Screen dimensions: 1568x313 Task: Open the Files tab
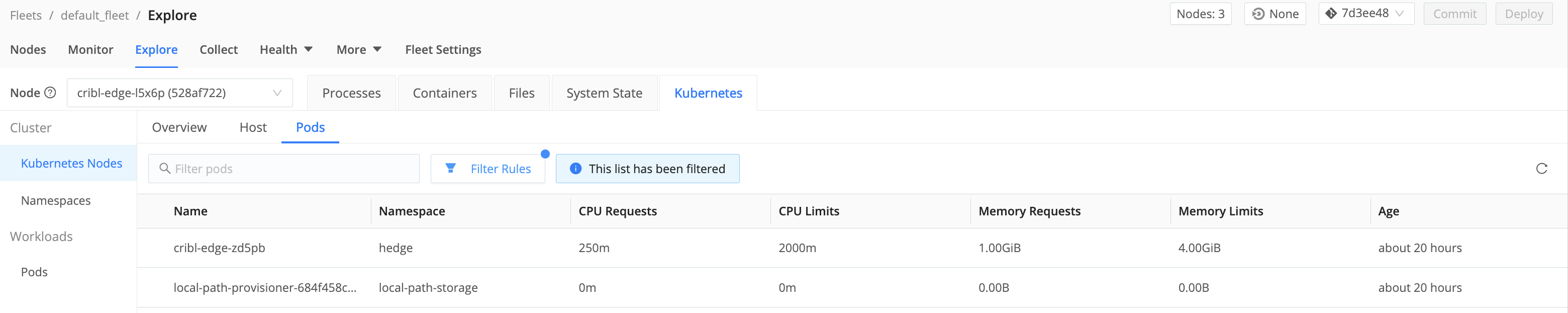522,93
